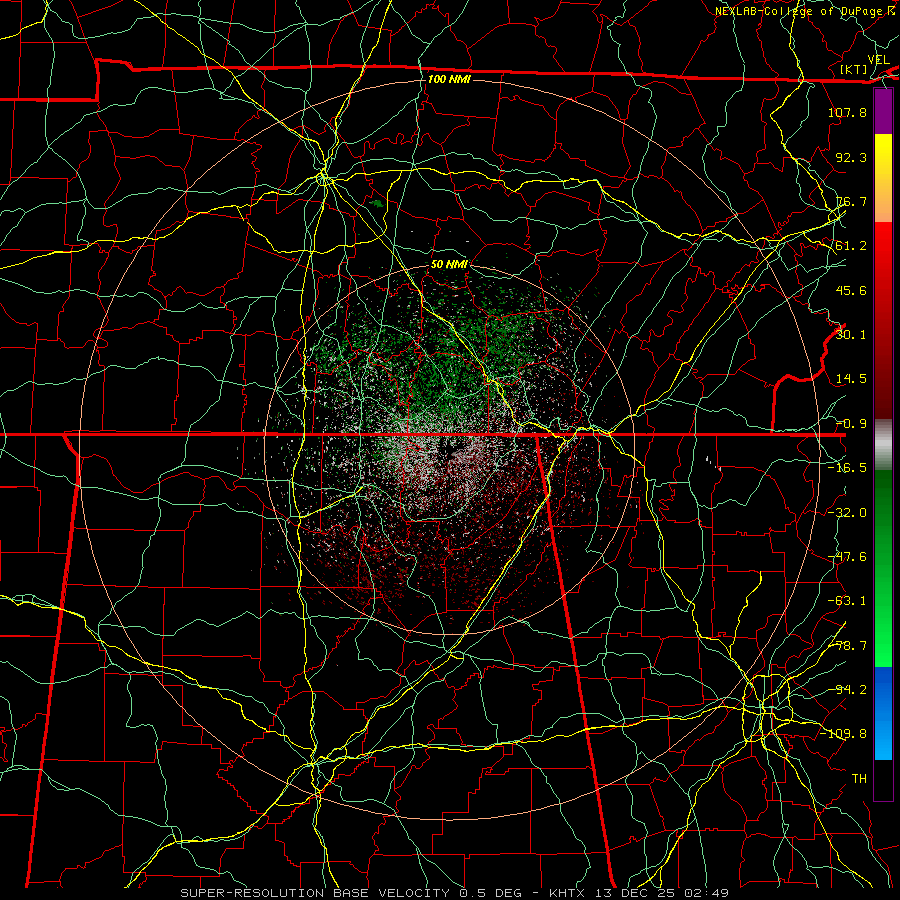The image size is (900, 900).
Task: Click the gray zero-velocity segment of color bar
Action: (x=883, y=445)
